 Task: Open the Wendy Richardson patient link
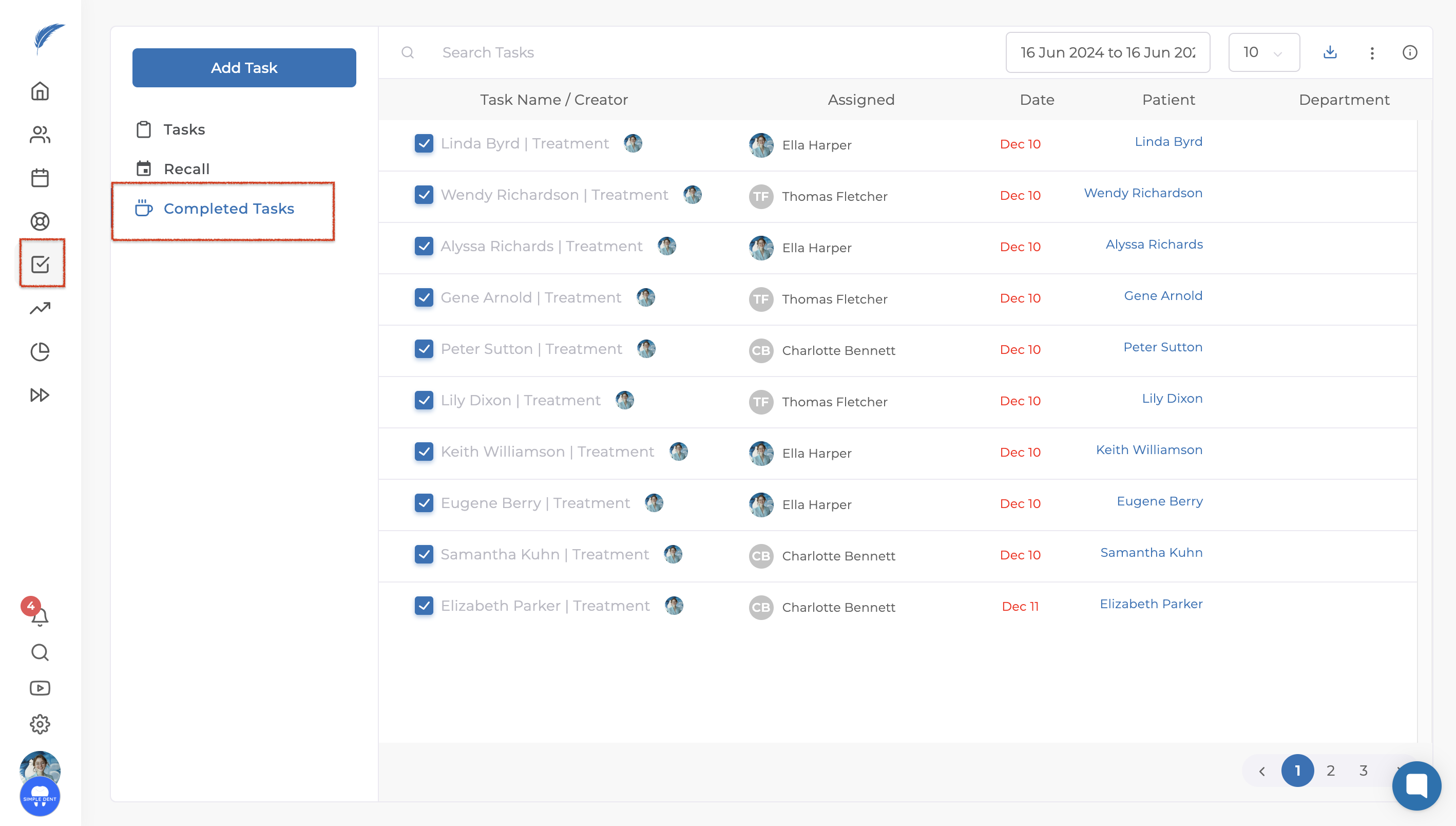click(1142, 193)
